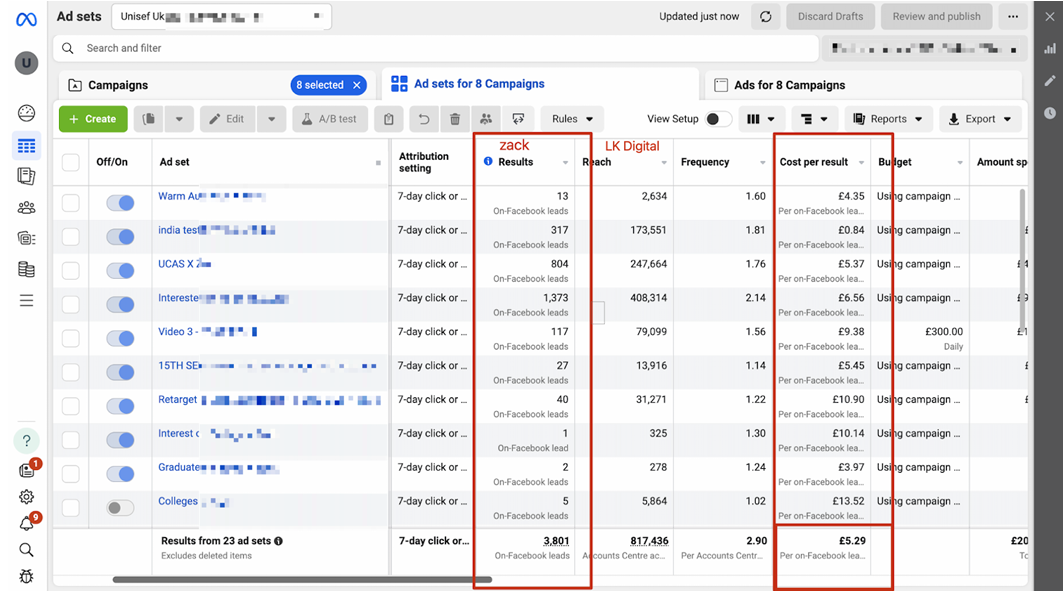Click the Discard Drafts button

(x=830, y=17)
